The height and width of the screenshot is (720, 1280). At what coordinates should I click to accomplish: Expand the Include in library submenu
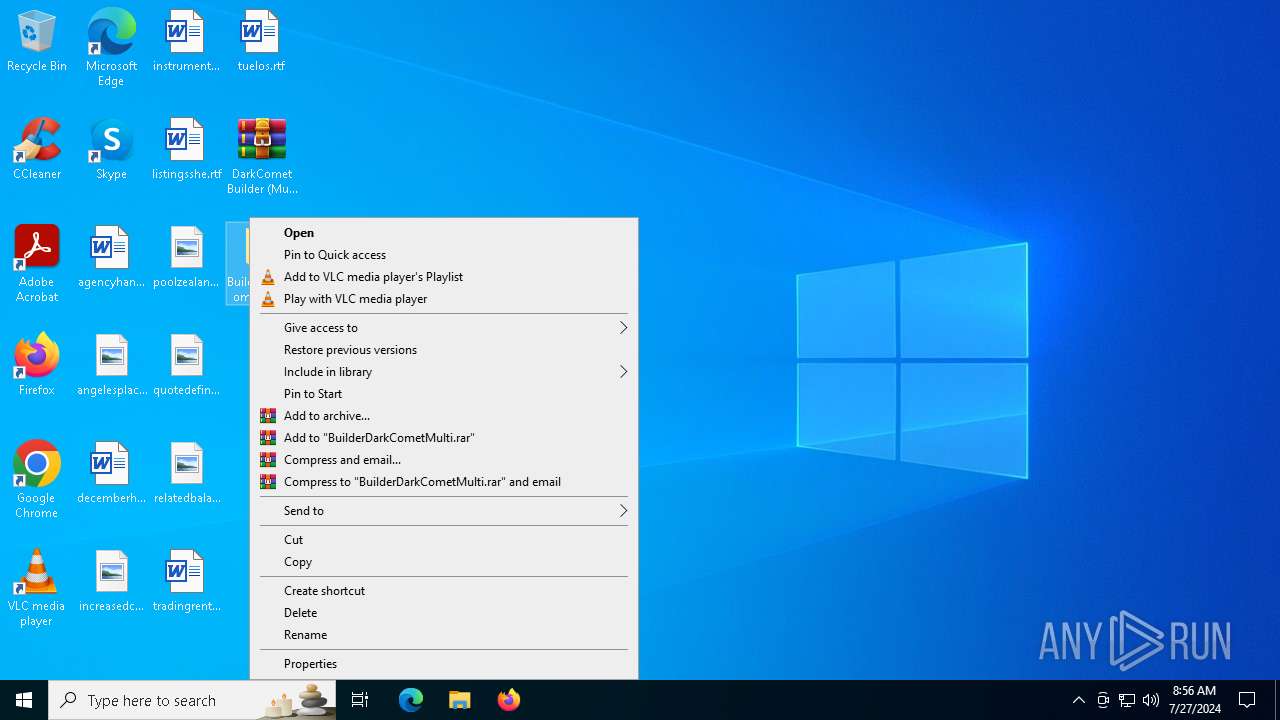tap(443, 372)
